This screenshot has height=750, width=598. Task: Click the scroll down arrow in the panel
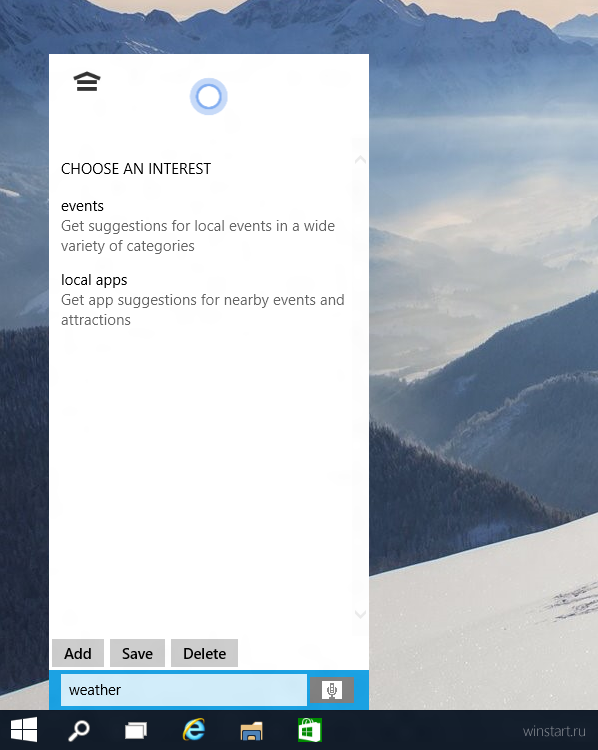click(360, 614)
